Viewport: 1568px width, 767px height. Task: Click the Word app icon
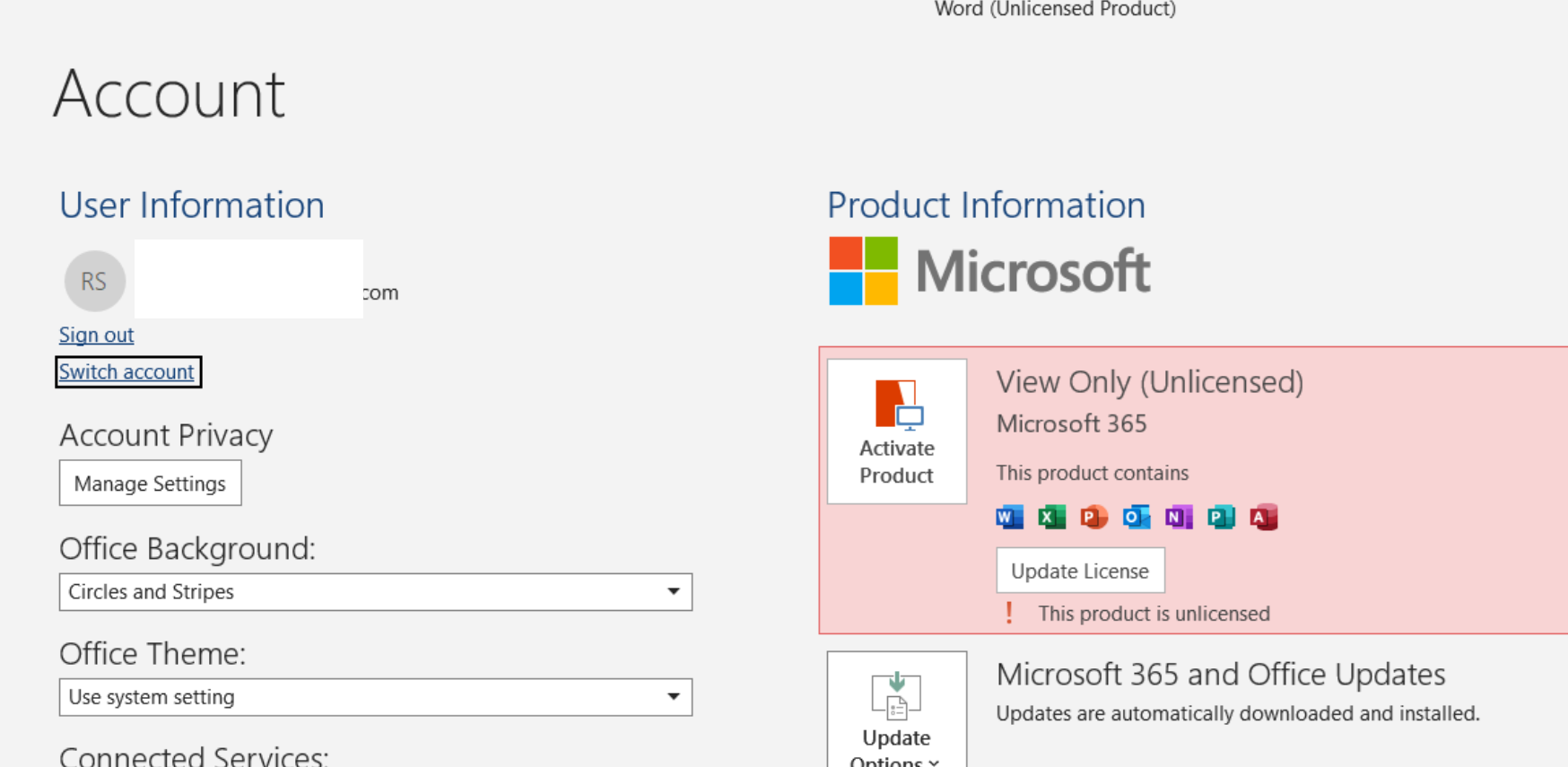[x=1009, y=517]
